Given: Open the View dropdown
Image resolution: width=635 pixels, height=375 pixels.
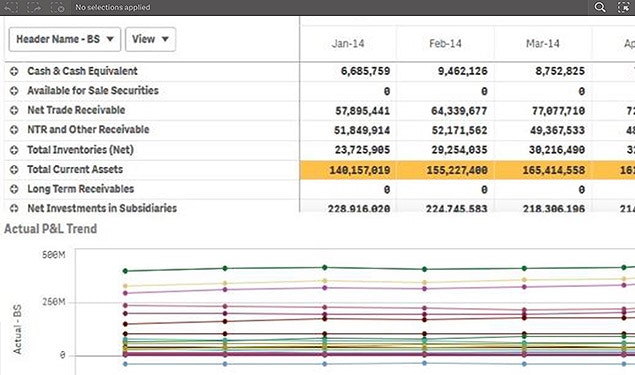Looking at the screenshot, I should point(150,39).
